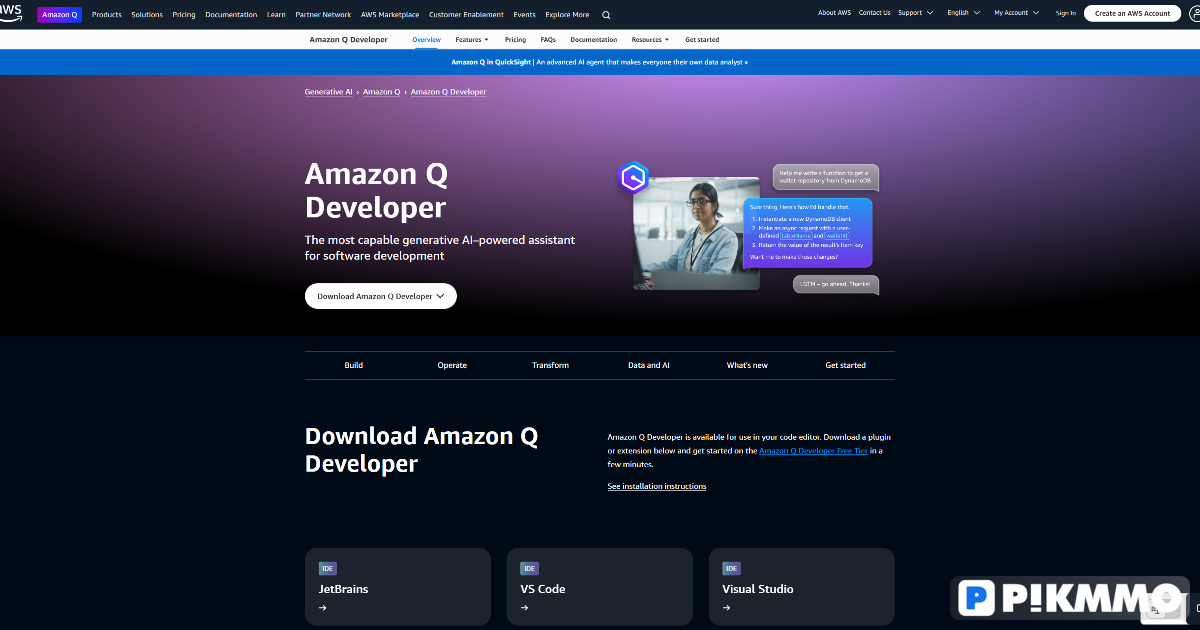Image resolution: width=1200 pixels, height=630 pixels.
Task: Jump to the Operate section
Action: [x=452, y=366]
